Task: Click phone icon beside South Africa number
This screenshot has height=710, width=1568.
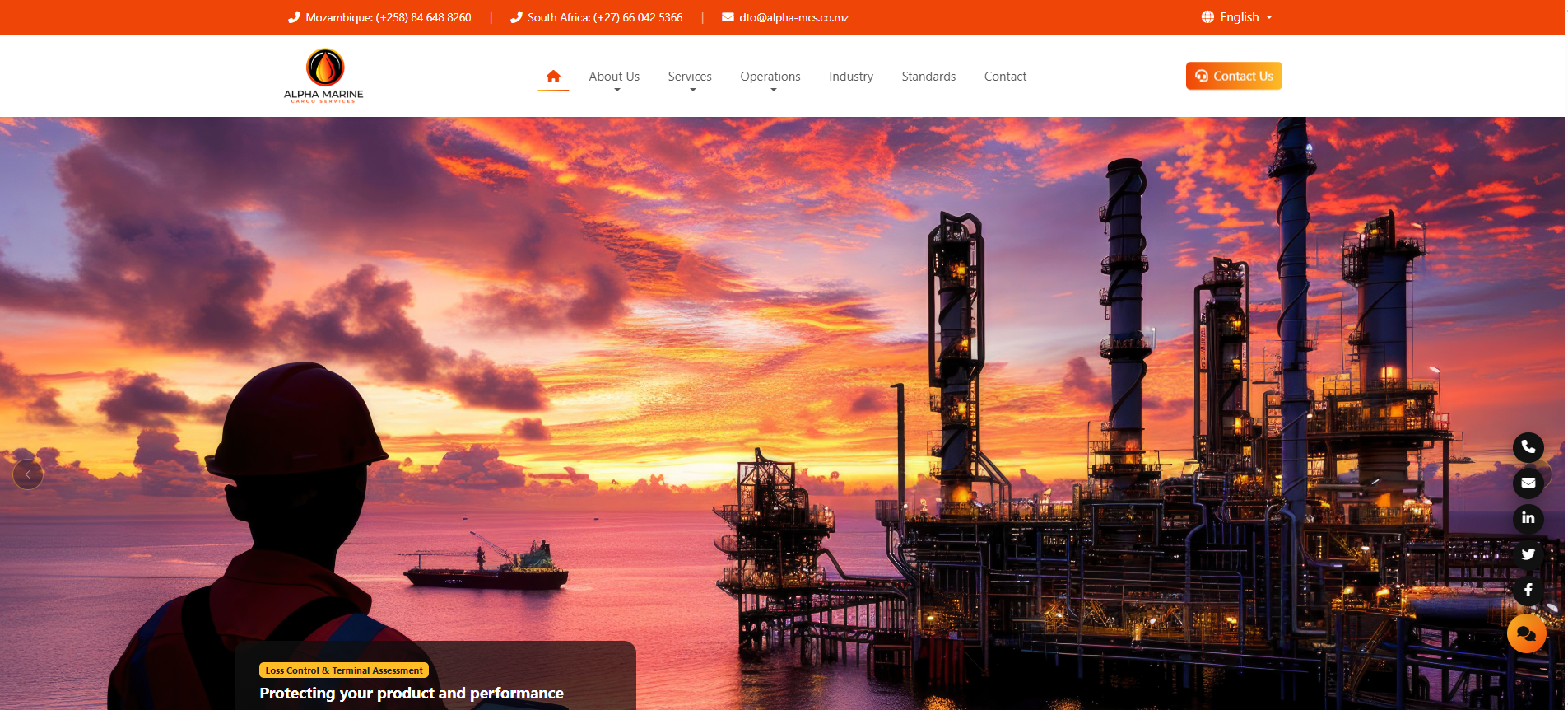Action: pyautogui.click(x=516, y=17)
